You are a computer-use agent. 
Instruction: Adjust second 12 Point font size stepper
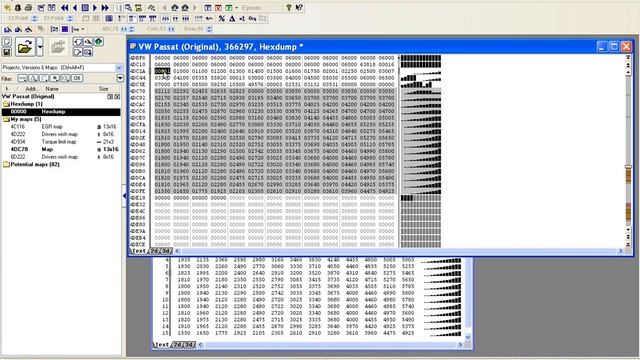click(x=70, y=18)
